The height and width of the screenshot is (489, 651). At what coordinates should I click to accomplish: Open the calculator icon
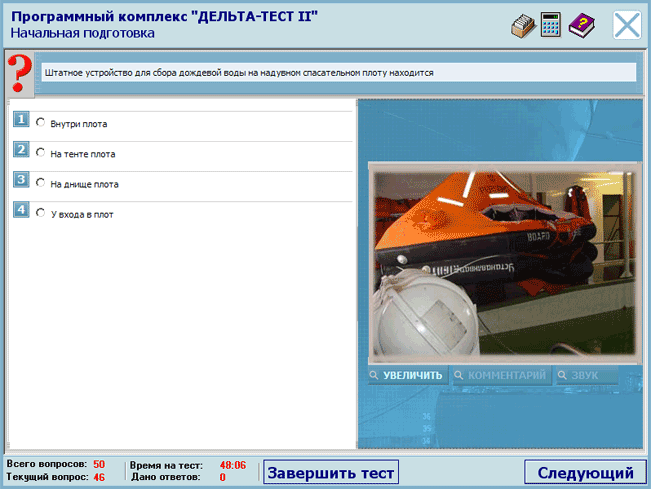(x=551, y=25)
